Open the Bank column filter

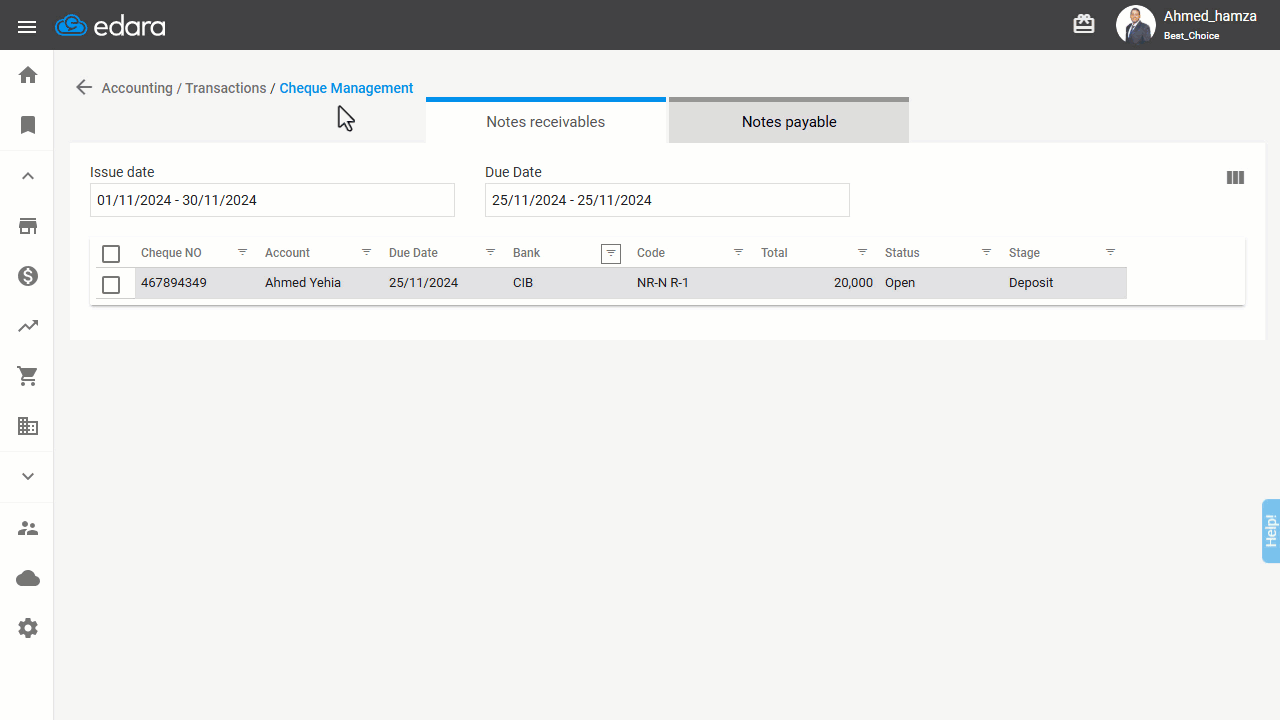click(x=611, y=253)
